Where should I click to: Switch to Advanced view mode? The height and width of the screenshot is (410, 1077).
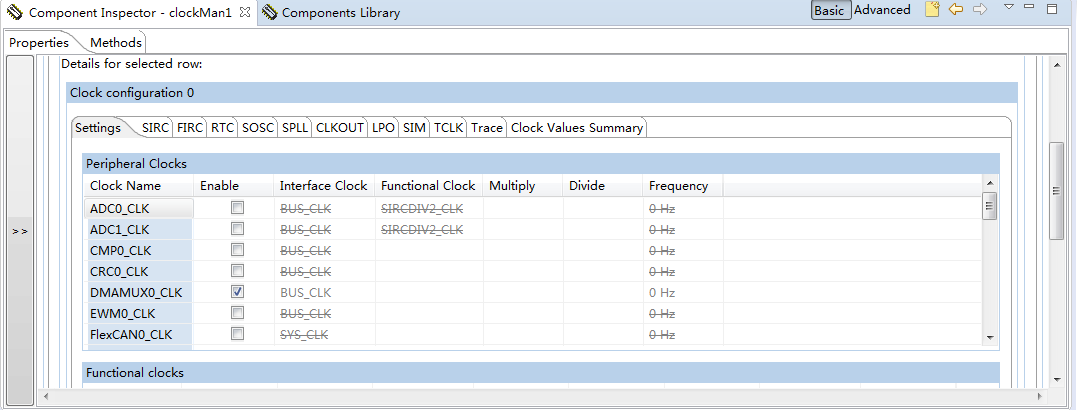point(883,10)
